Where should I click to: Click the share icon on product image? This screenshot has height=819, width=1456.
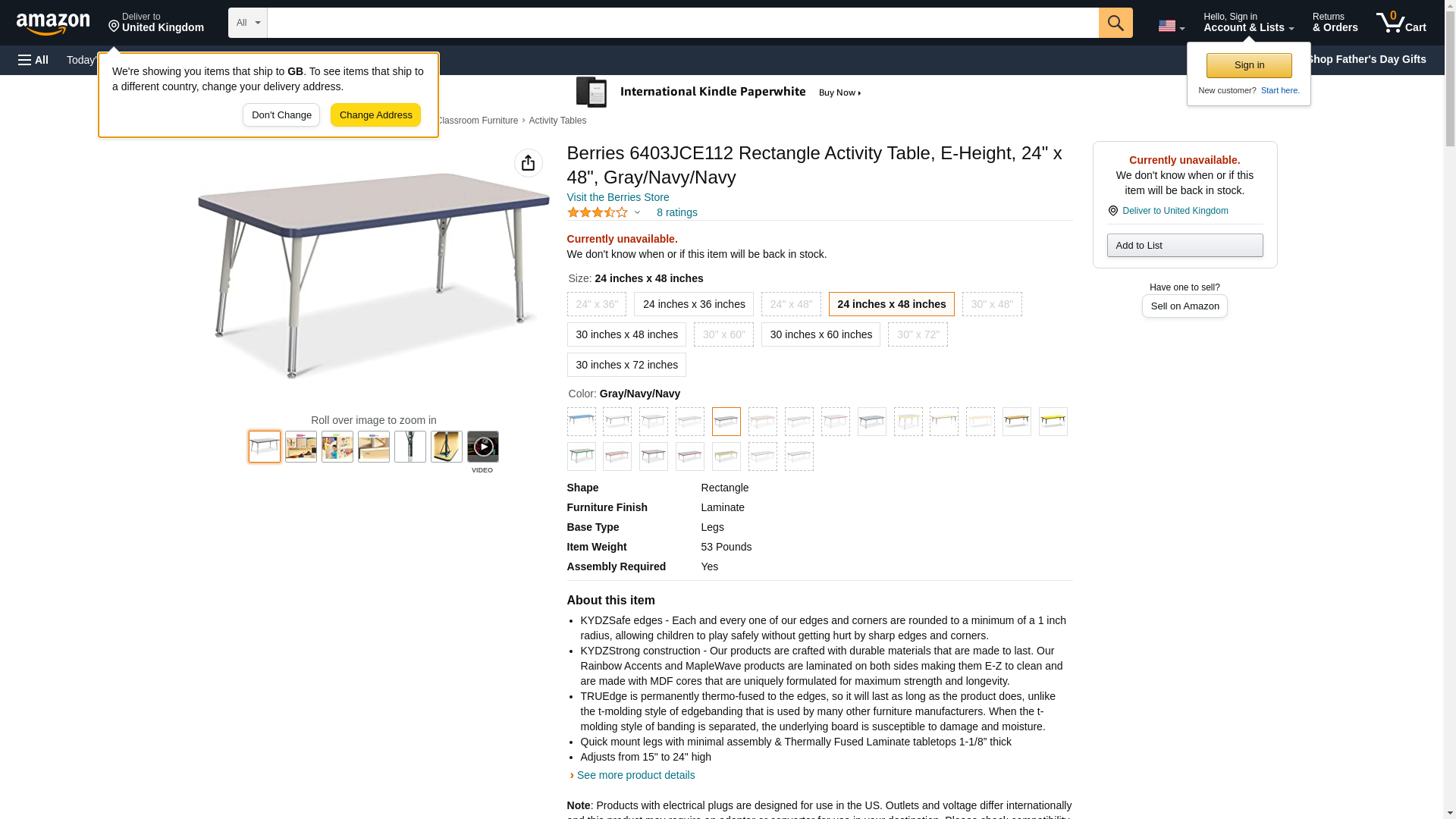click(529, 163)
